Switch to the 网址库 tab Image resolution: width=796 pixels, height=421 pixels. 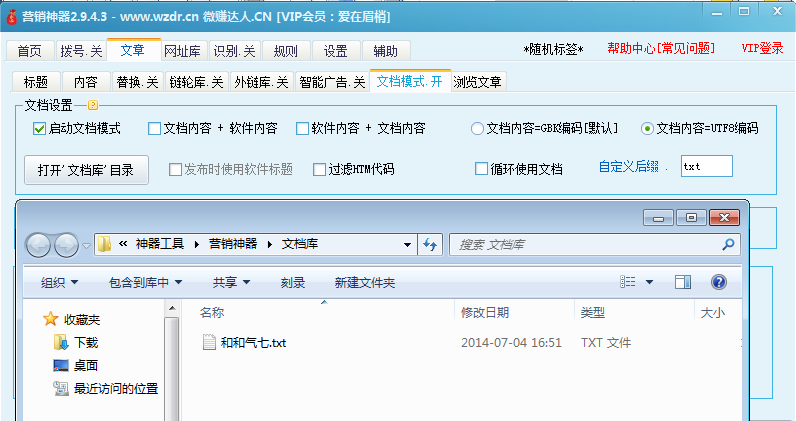coord(182,51)
